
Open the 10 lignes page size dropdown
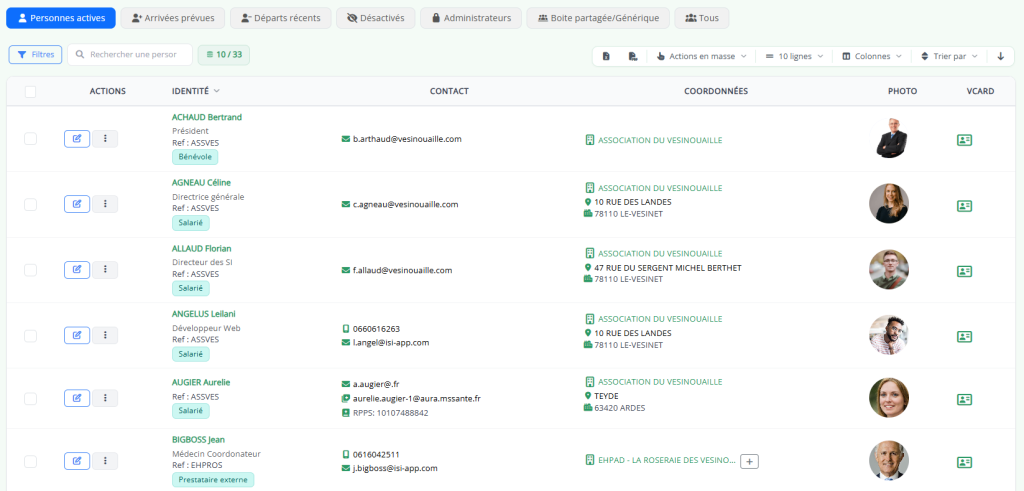[794, 56]
